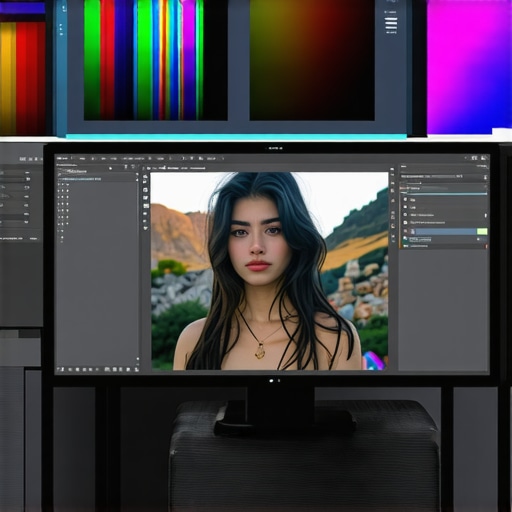Click the magenta-to-blue gradient panel
The height and width of the screenshot is (512, 512).
[469, 67]
